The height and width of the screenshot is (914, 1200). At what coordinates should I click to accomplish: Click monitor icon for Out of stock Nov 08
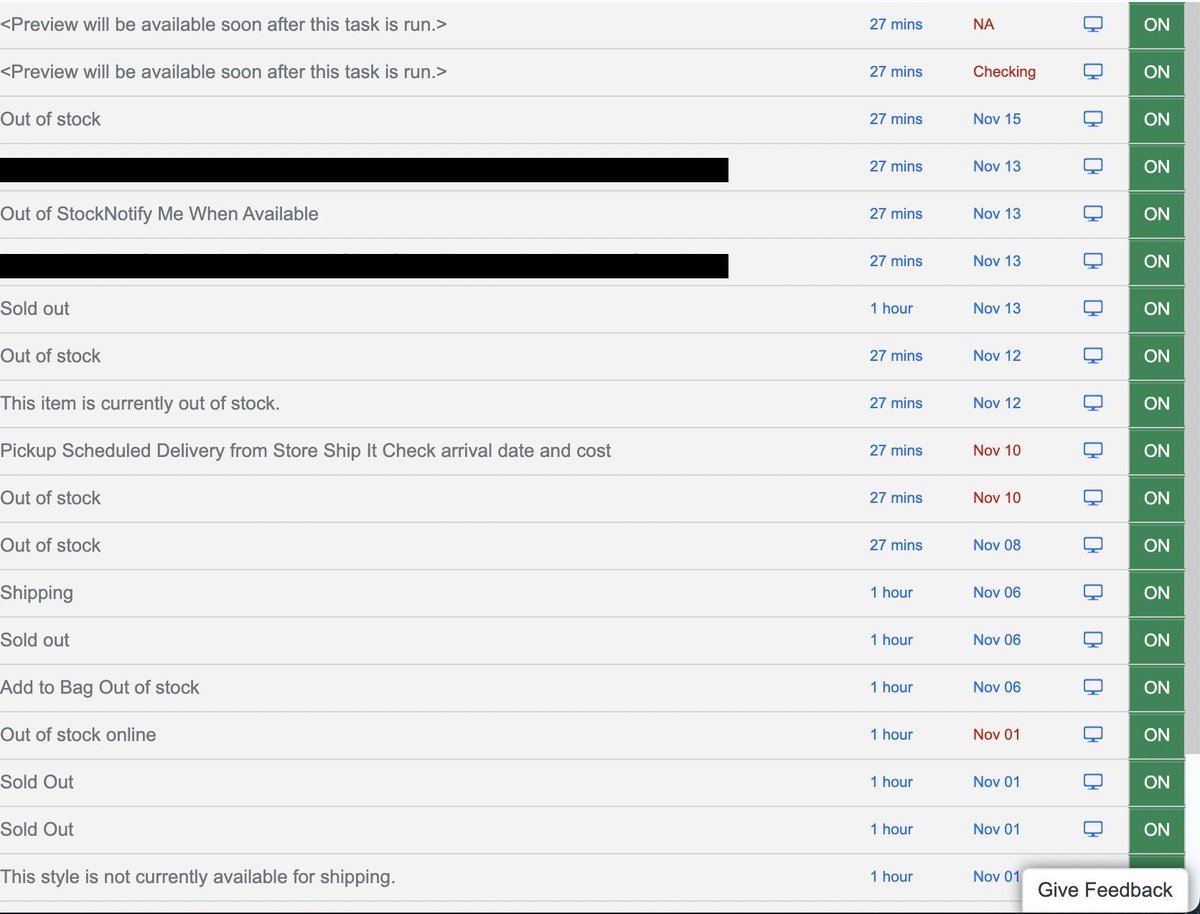pyautogui.click(x=1093, y=545)
